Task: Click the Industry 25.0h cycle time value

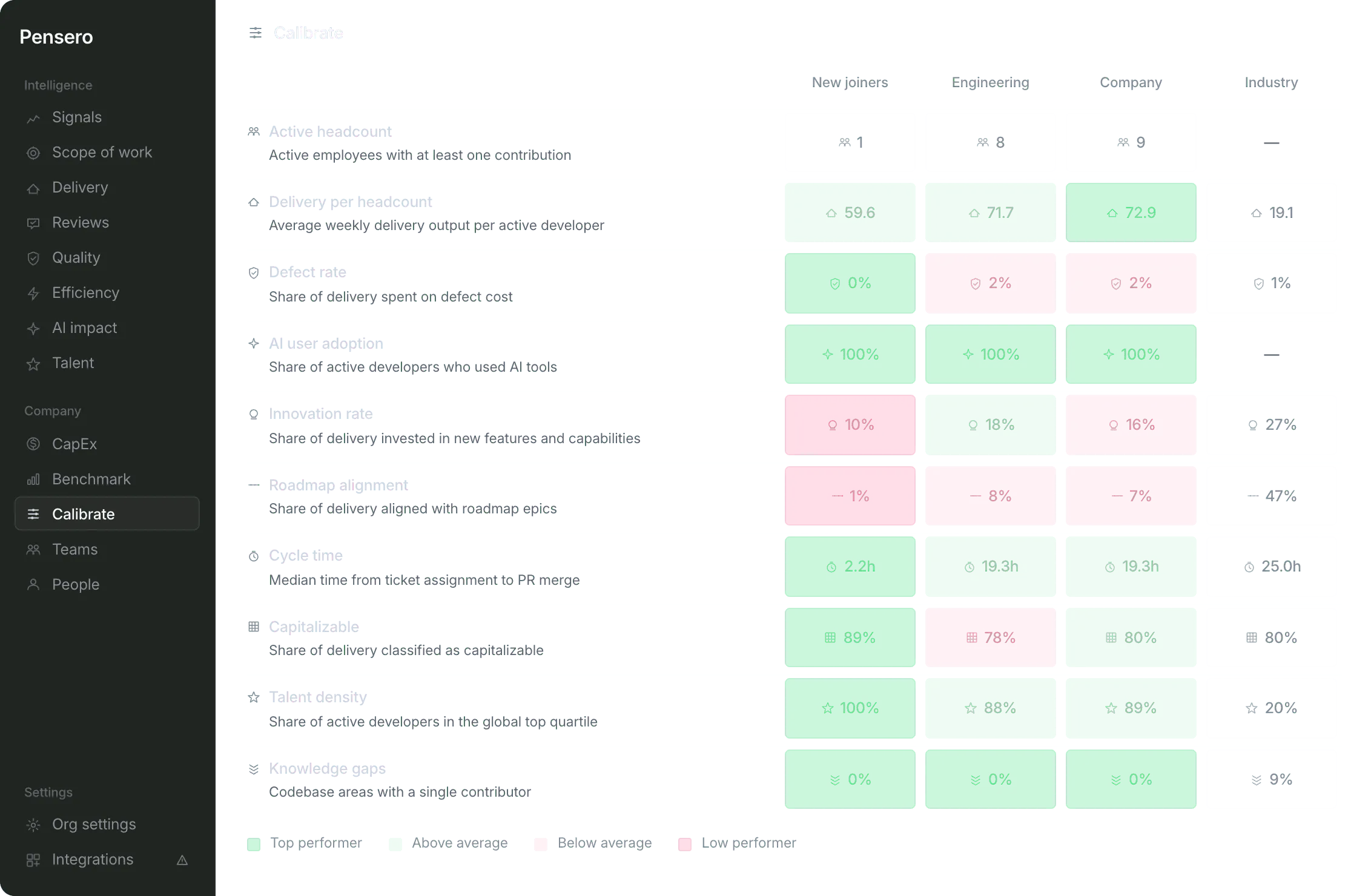Action: (x=1272, y=566)
